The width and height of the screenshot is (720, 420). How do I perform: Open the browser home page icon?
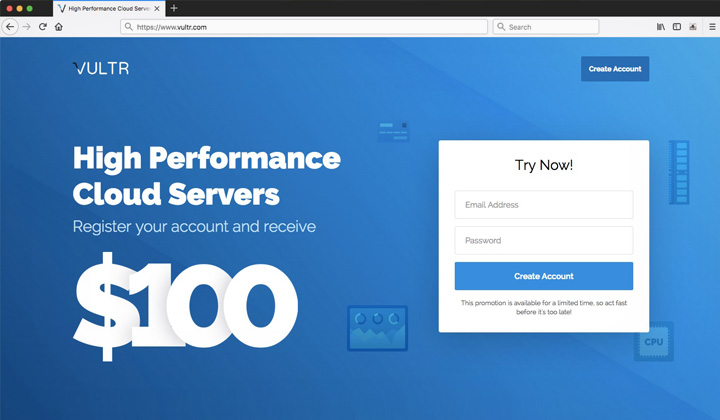tap(59, 27)
